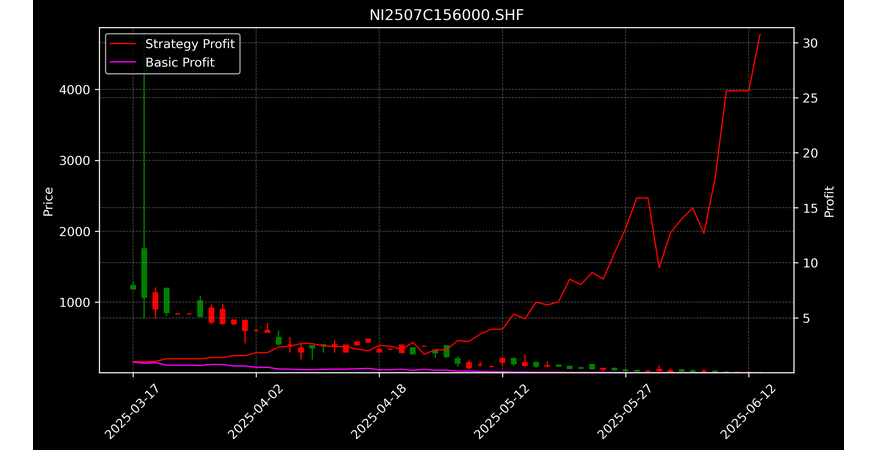Click the Strategy Profit legend entry
Viewport: 878px width, 450px height.
click(x=172, y=44)
